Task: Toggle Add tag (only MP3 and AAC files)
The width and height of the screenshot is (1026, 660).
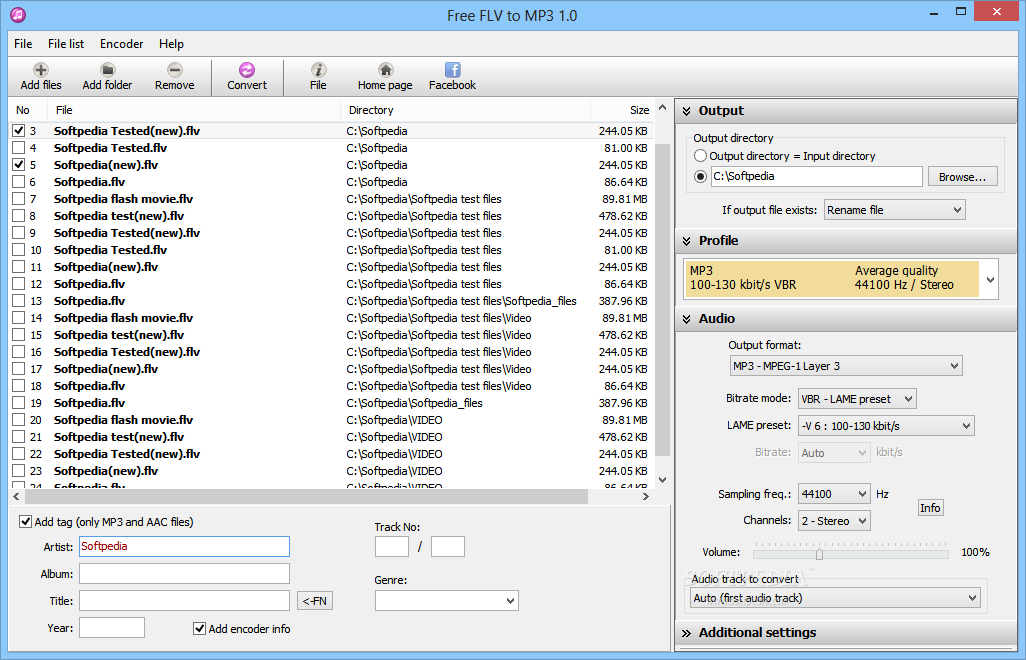Action: [x=26, y=522]
